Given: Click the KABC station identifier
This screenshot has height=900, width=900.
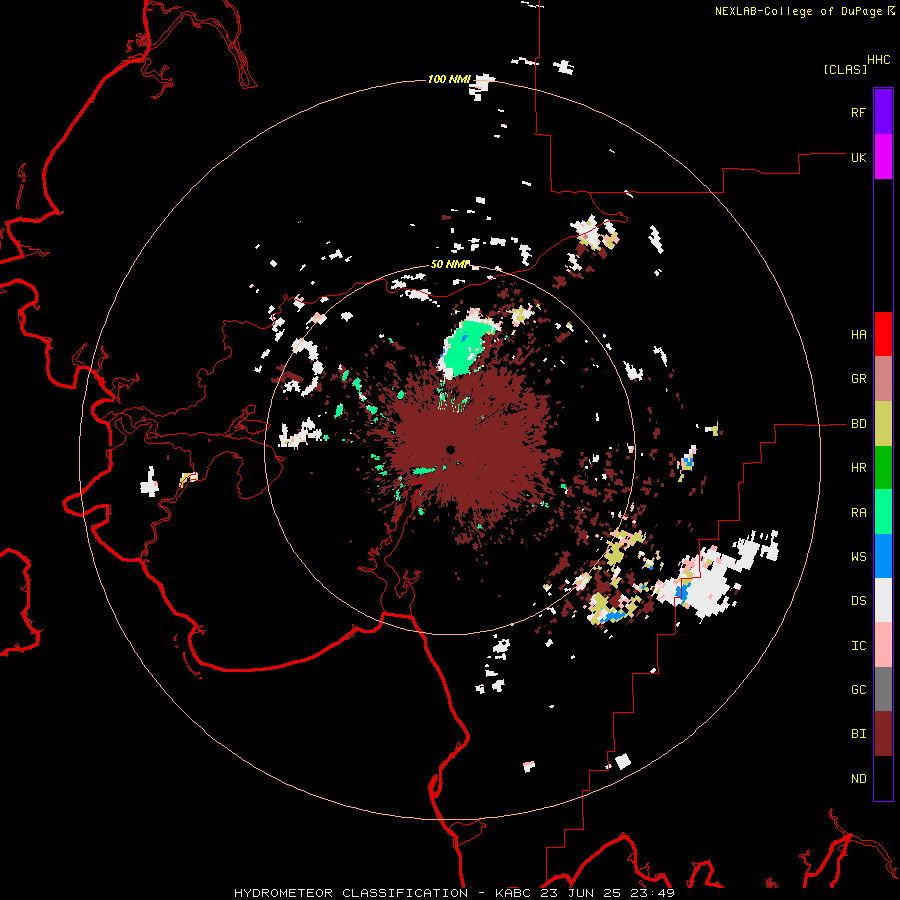Looking at the screenshot, I should [x=514, y=893].
